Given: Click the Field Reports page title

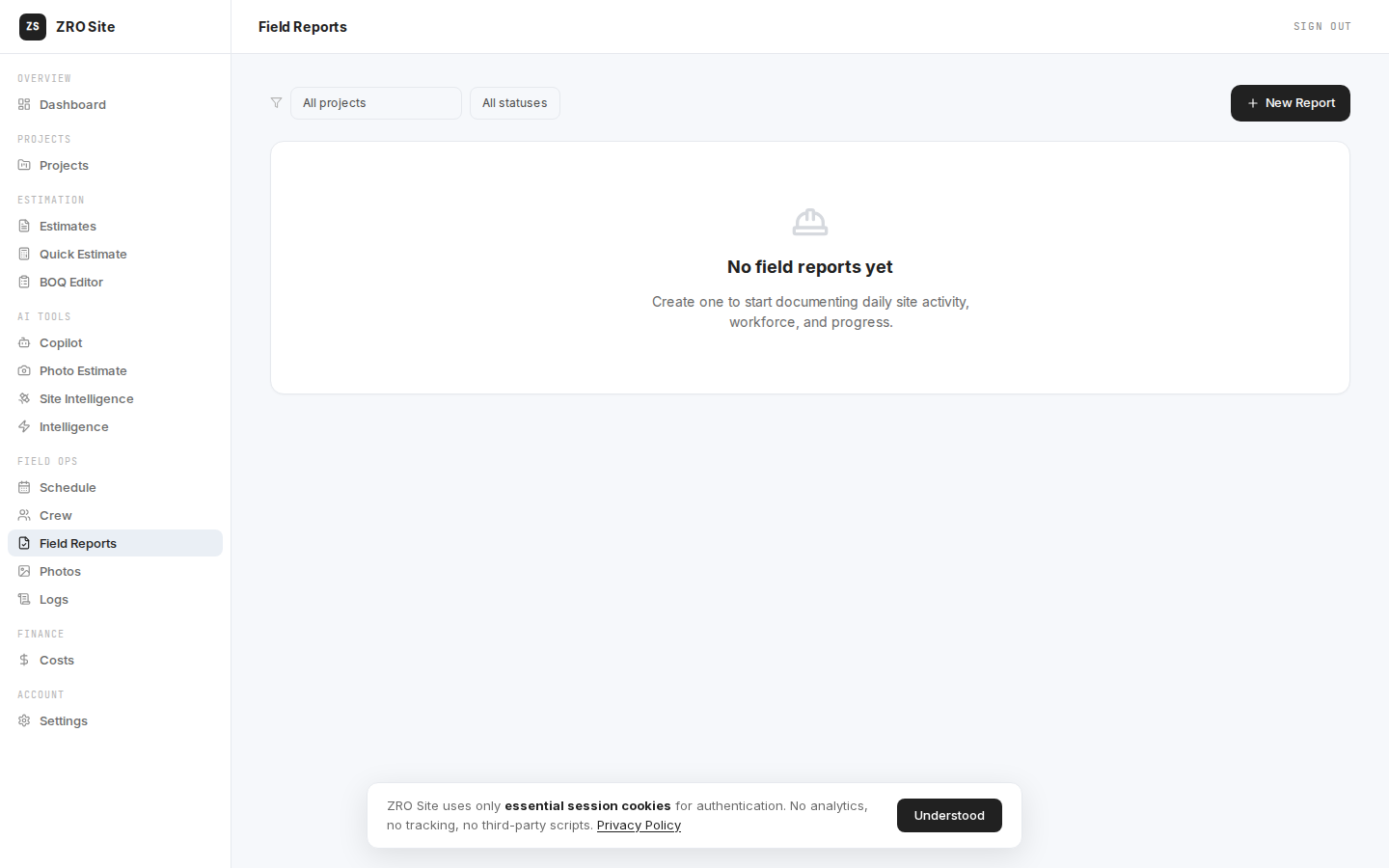Looking at the screenshot, I should (x=303, y=27).
